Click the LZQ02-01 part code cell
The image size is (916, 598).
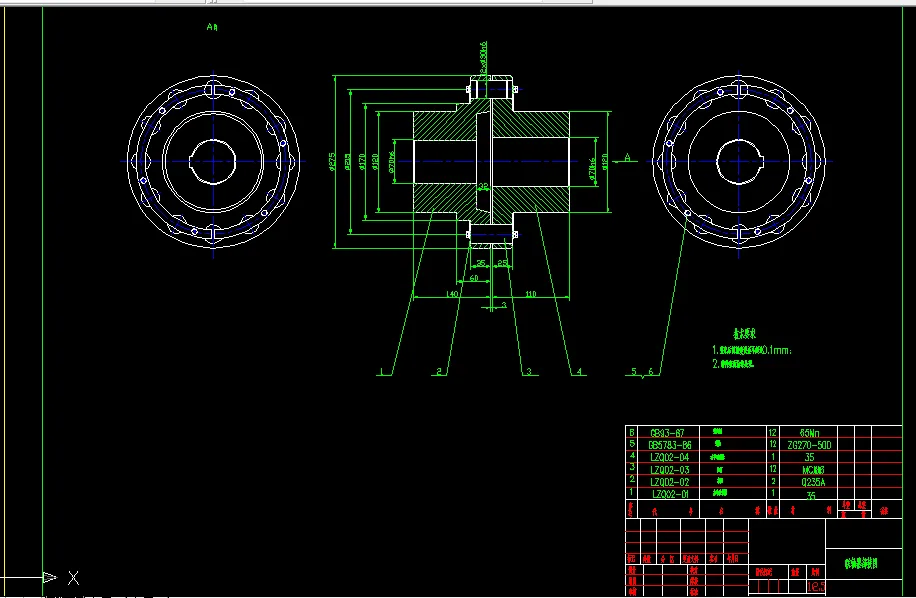point(669,494)
